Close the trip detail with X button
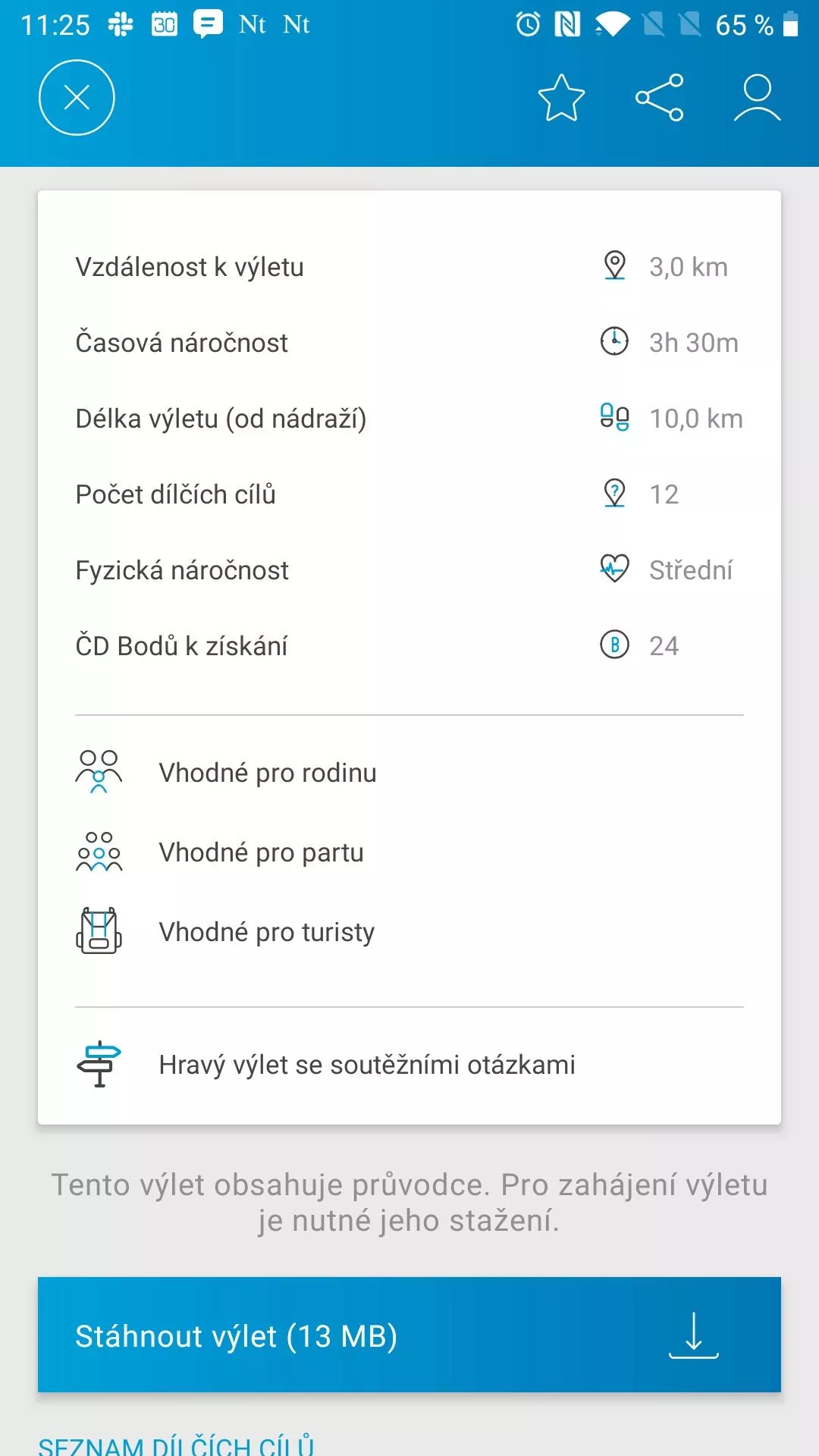This screenshot has width=819, height=1456. [77, 98]
